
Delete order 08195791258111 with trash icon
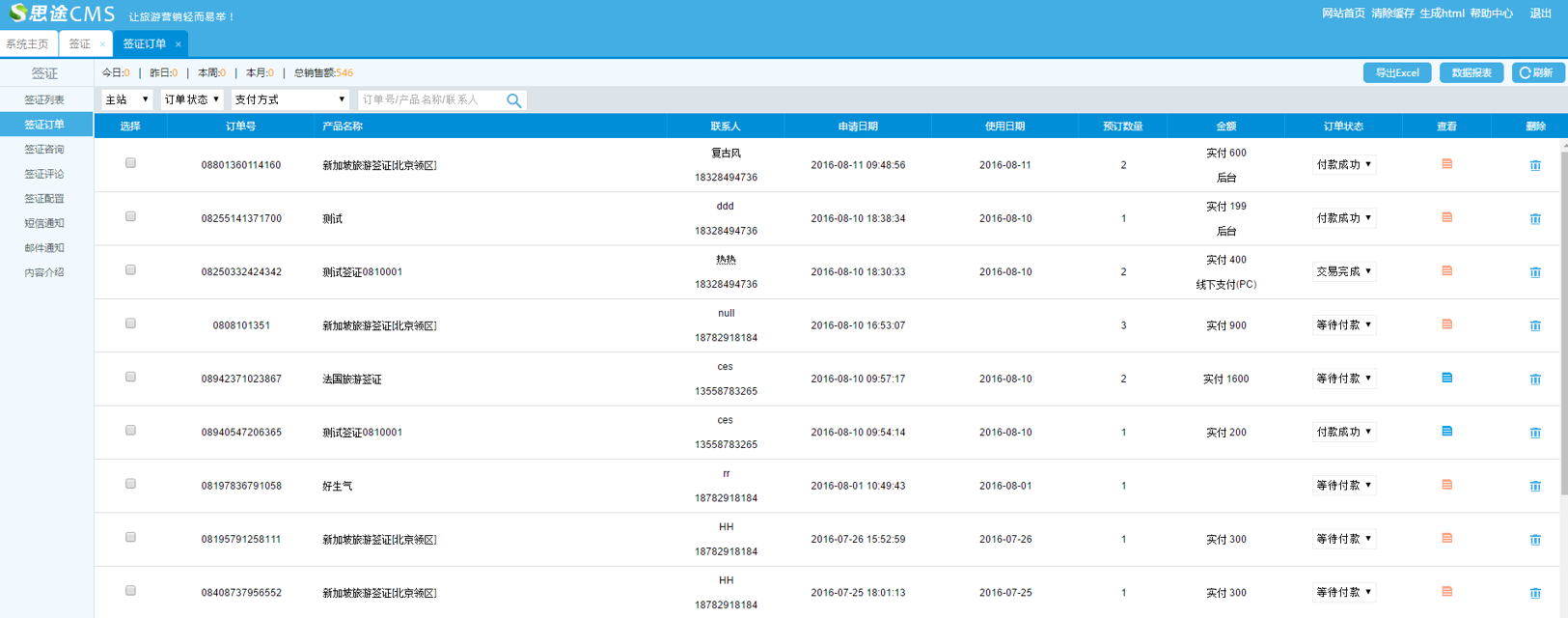pyautogui.click(x=1535, y=540)
